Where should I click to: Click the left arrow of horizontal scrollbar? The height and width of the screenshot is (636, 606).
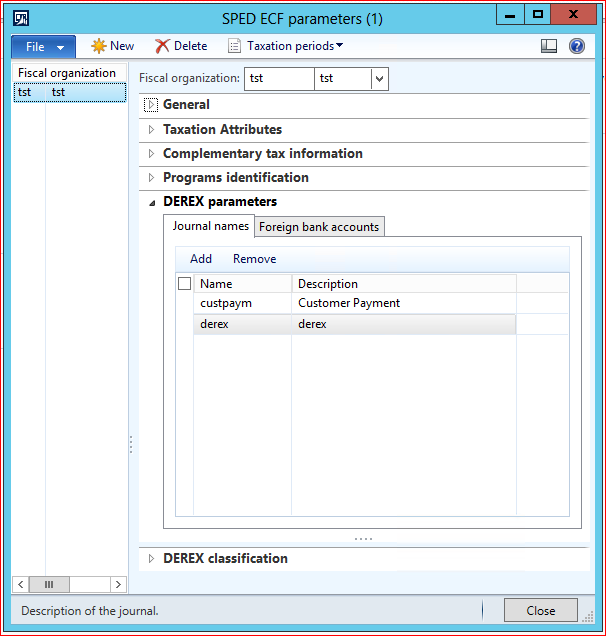pos(21,584)
